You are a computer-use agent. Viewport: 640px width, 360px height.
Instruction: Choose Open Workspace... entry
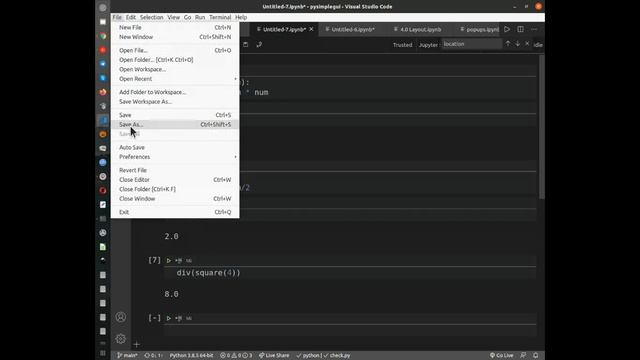click(175, 69)
